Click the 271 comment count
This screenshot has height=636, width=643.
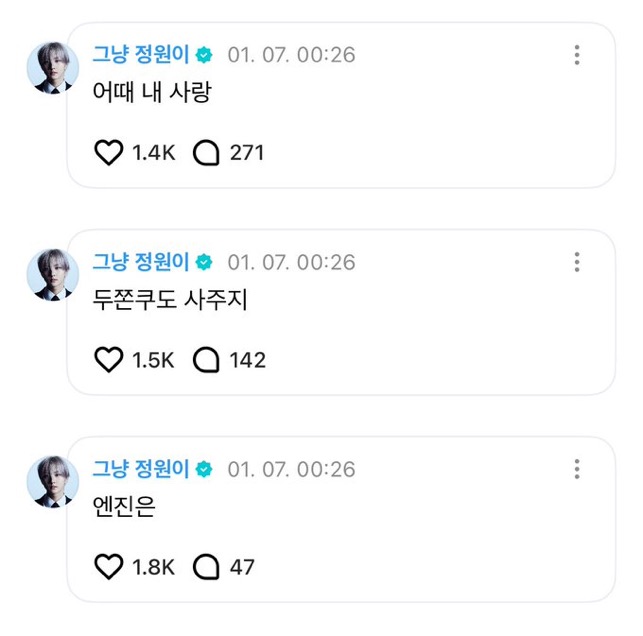pos(246,152)
